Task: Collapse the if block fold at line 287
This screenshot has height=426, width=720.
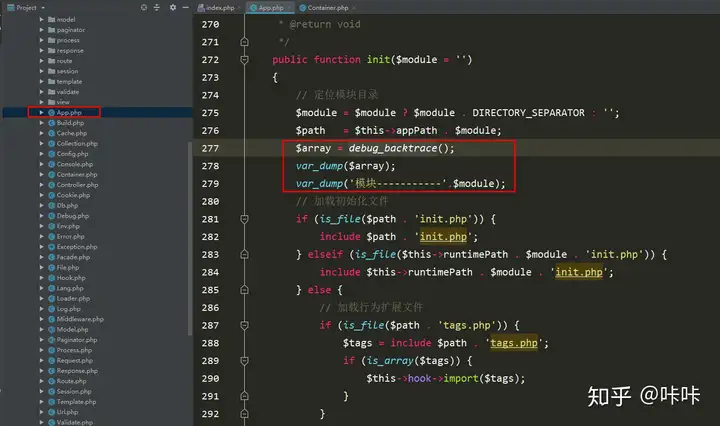Action: 244,325
